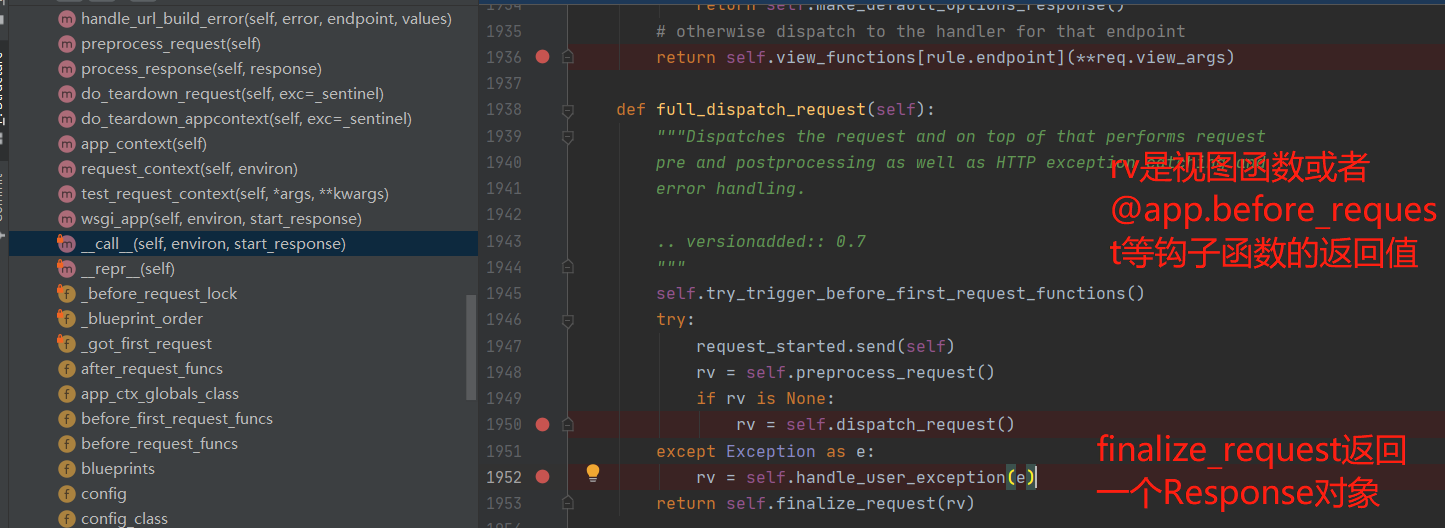Collapse the fold marker on line 1936

coord(567,58)
